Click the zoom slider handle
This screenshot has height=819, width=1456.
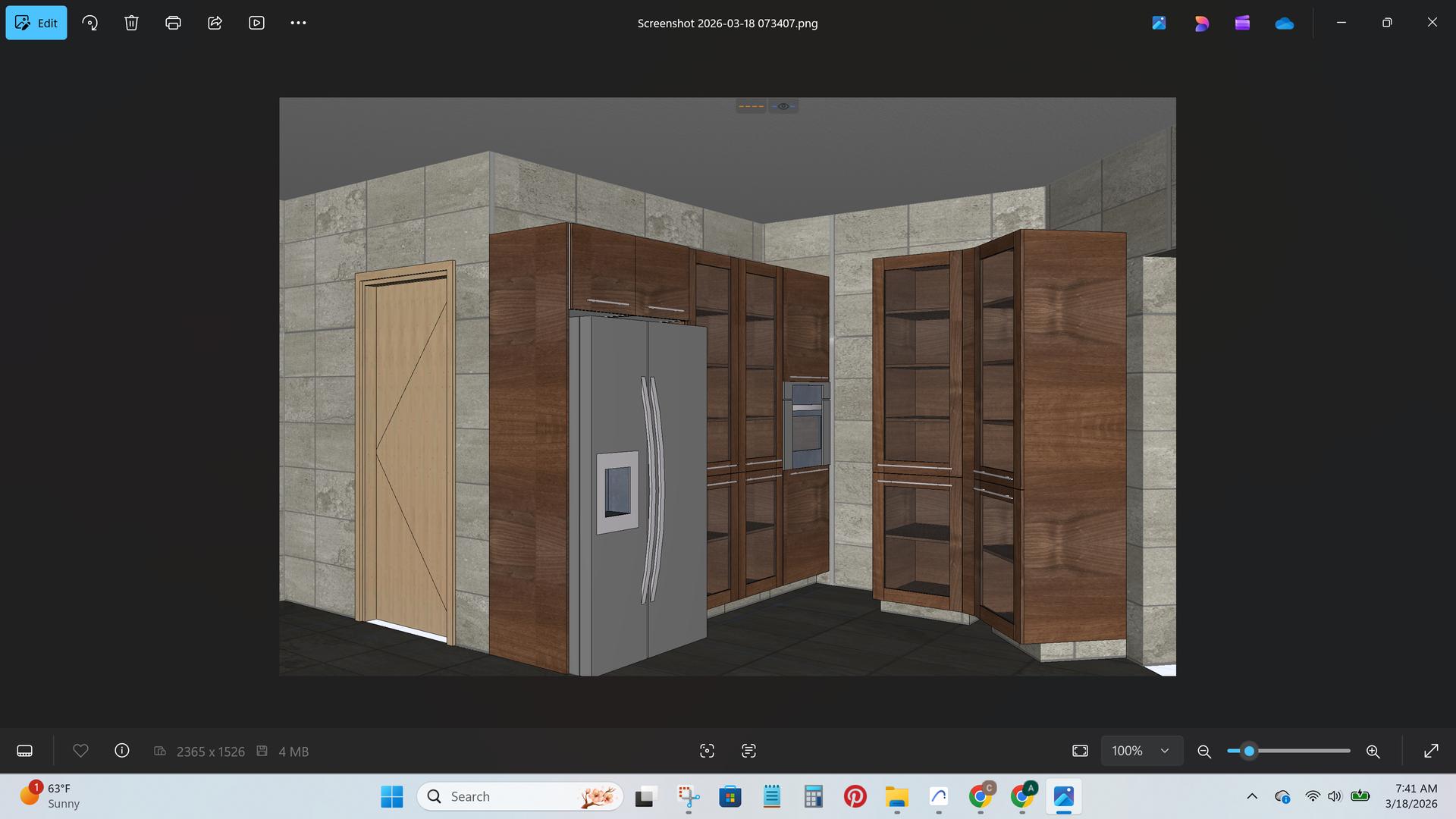pos(1249,751)
